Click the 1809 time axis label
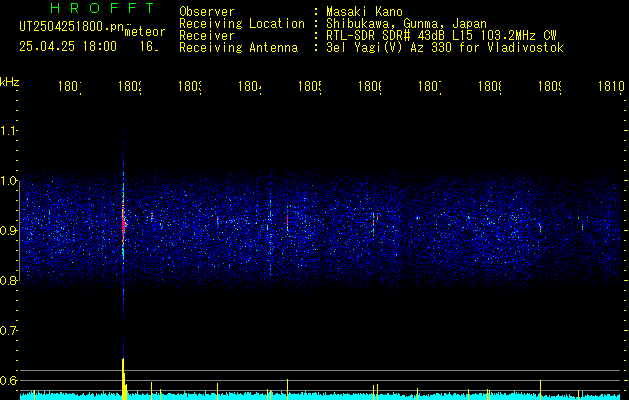This screenshot has height=400, width=629. pos(550,86)
